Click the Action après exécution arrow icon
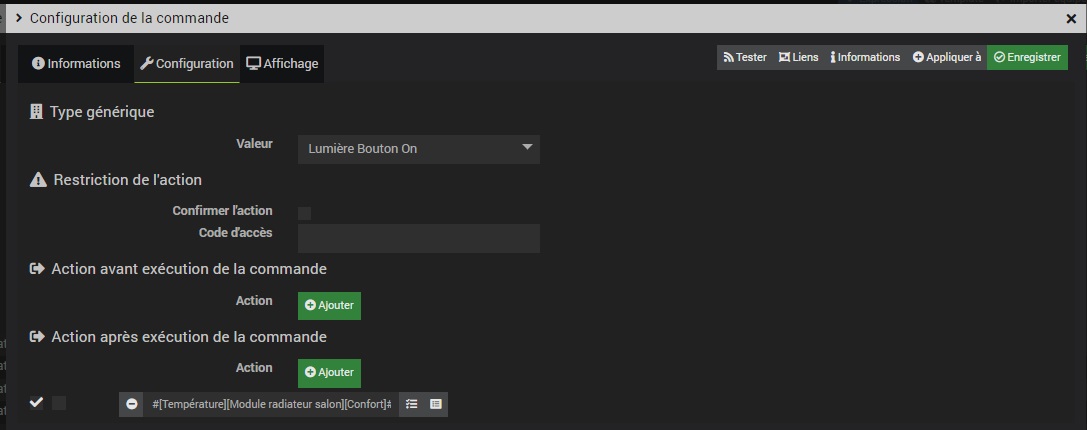Image resolution: width=1087 pixels, height=430 pixels. click(x=37, y=337)
